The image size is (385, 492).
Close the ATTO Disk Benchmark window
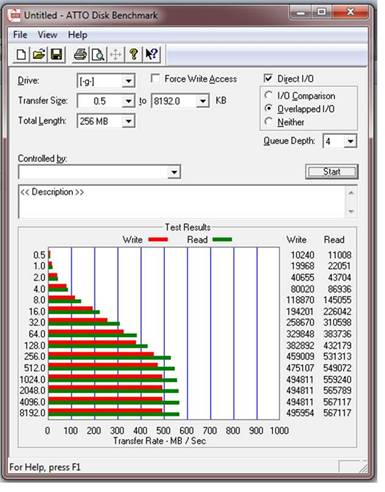(x=350, y=12)
